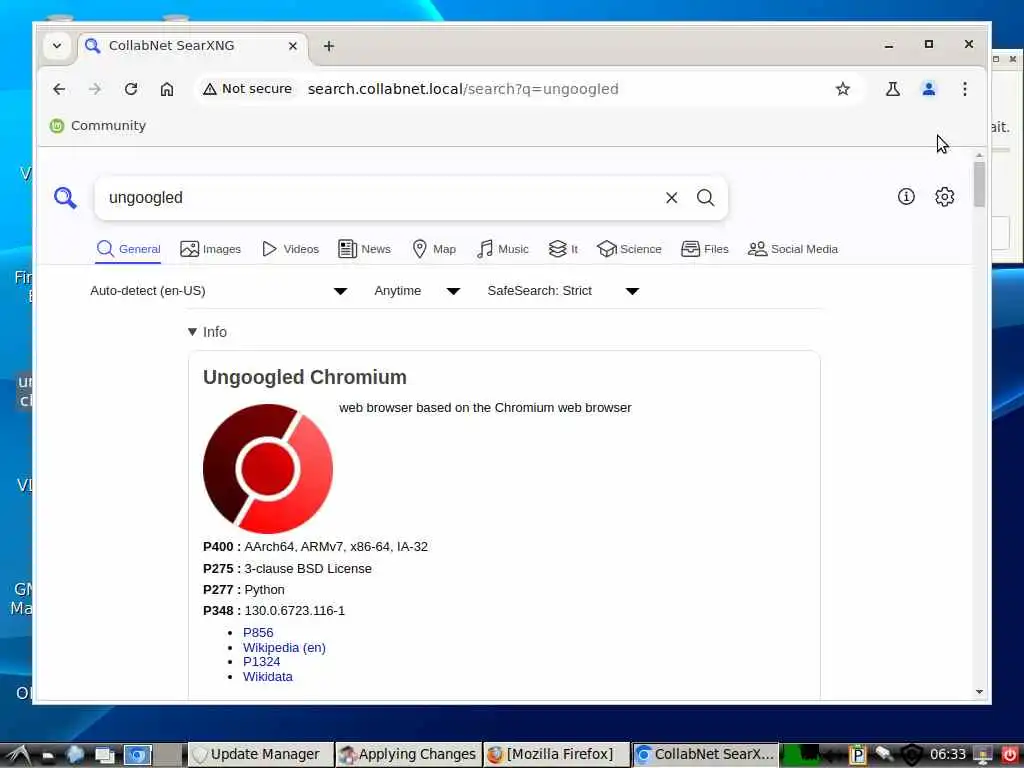Switch to the Files category
The height and width of the screenshot is (768, 1024).
[x=705, y=249]
